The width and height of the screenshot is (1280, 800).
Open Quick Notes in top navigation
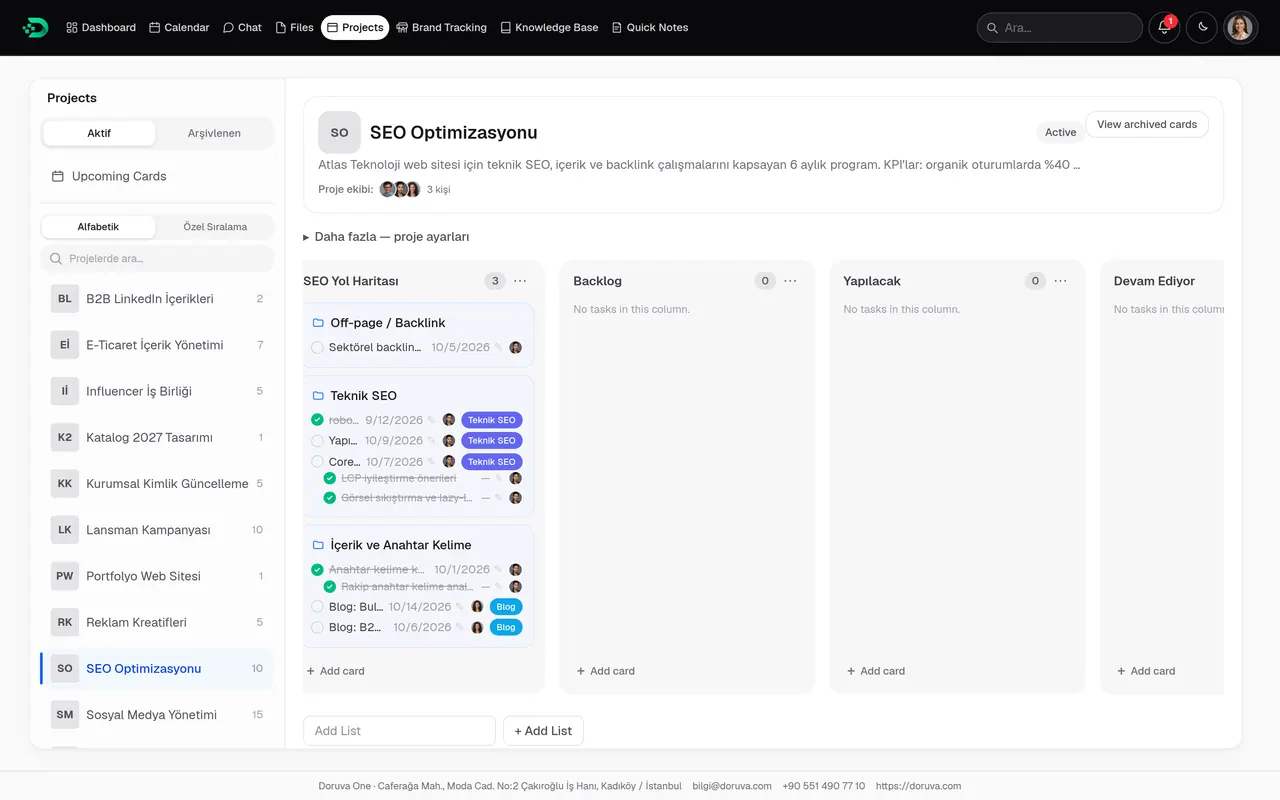click(x=650, y=27)
